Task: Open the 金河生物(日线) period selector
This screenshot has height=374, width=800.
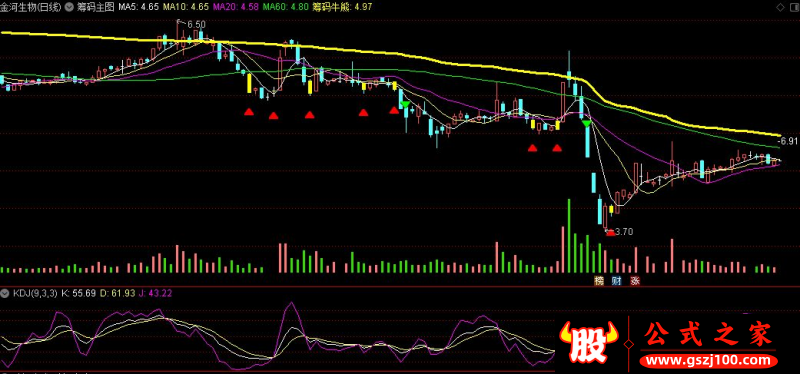Action: click(32, 7)
